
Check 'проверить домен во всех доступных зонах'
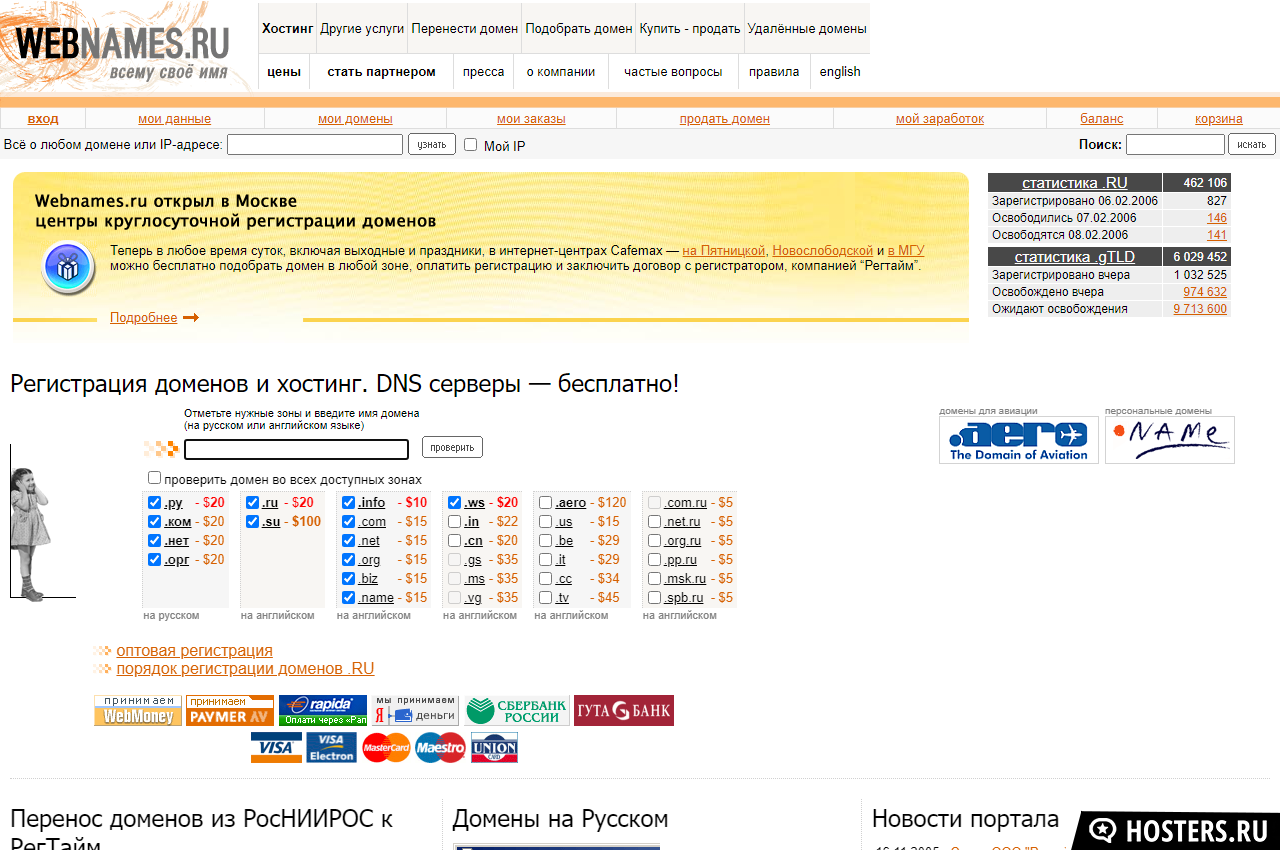tap(154, 478)
